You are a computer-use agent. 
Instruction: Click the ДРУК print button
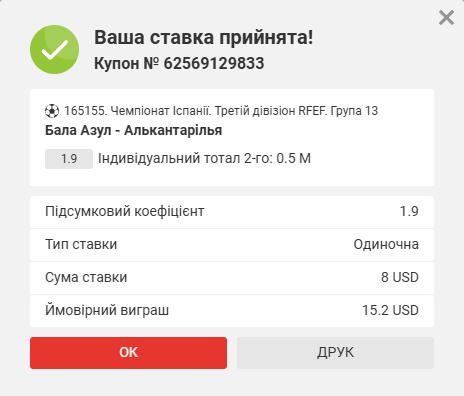[335, 353]
